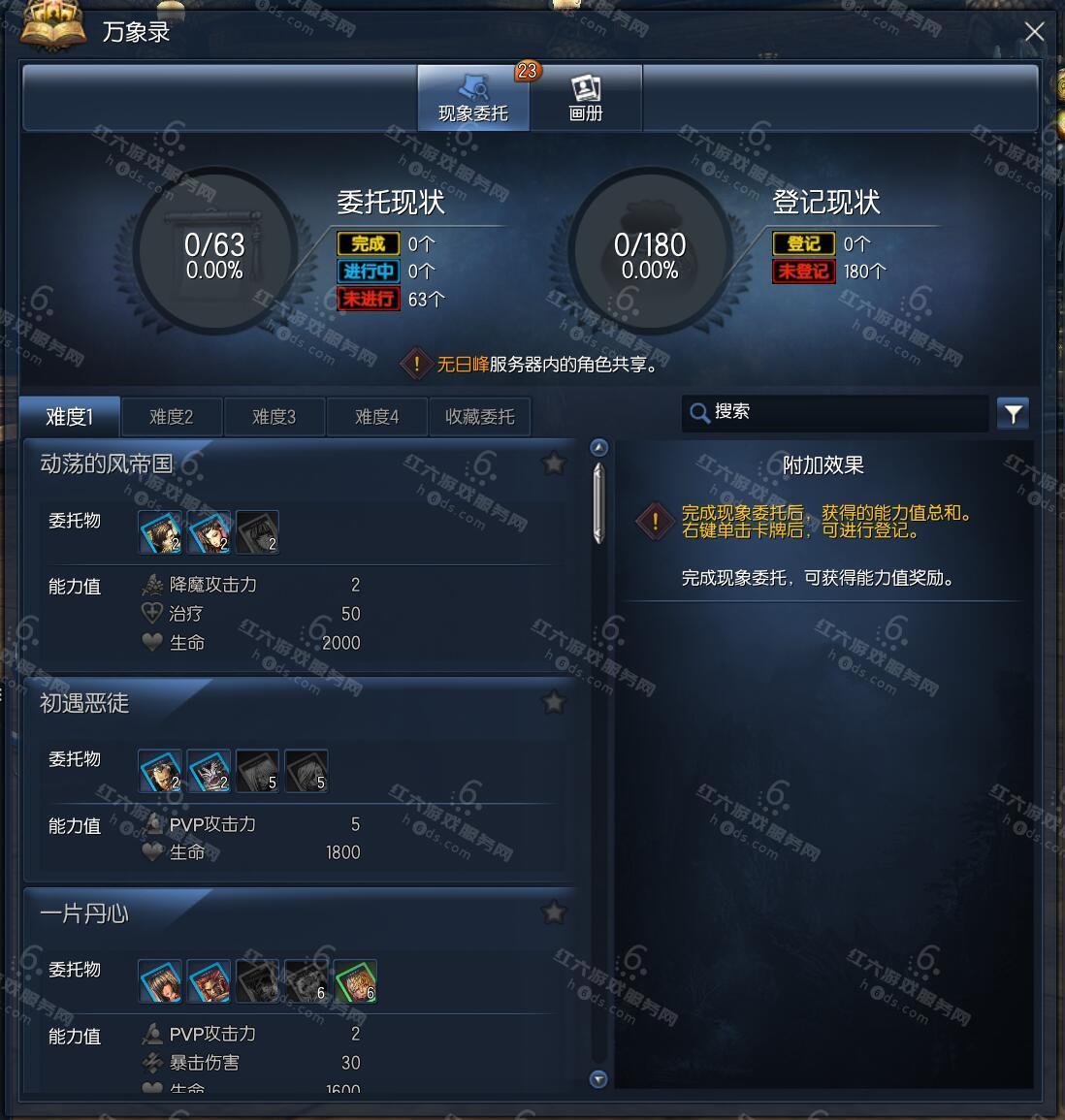Image resolution: width=1065 pixels, height=1120 pixels.
Task: Open the 难度4 tab
Action: coord(376,416)
